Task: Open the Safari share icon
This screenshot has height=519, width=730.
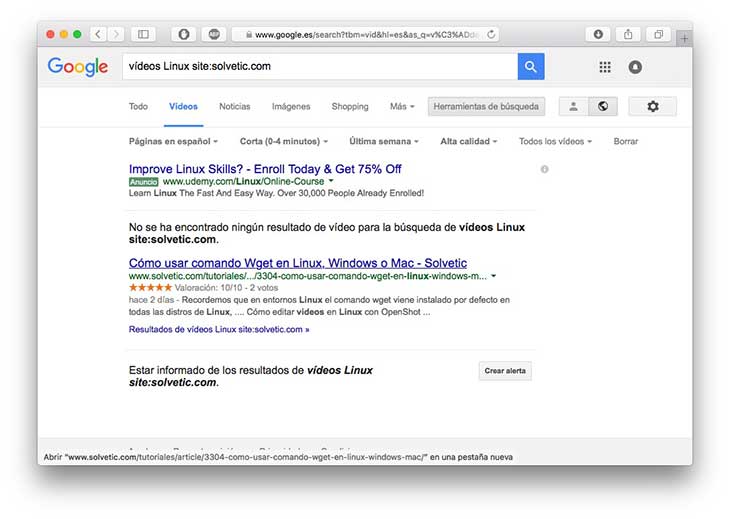Action: coord(628,34)
